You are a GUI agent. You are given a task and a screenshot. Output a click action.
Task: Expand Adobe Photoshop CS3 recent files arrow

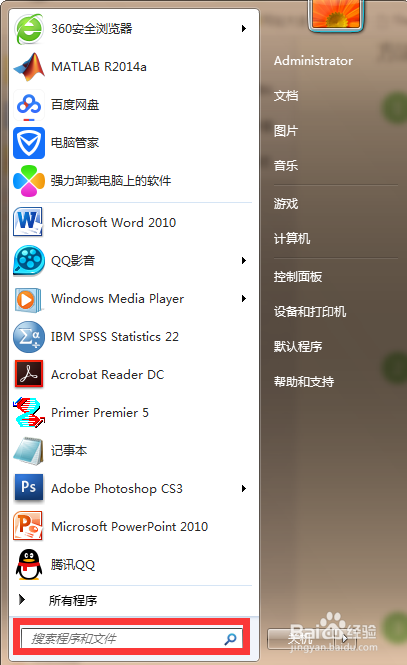tap(244, 489)
